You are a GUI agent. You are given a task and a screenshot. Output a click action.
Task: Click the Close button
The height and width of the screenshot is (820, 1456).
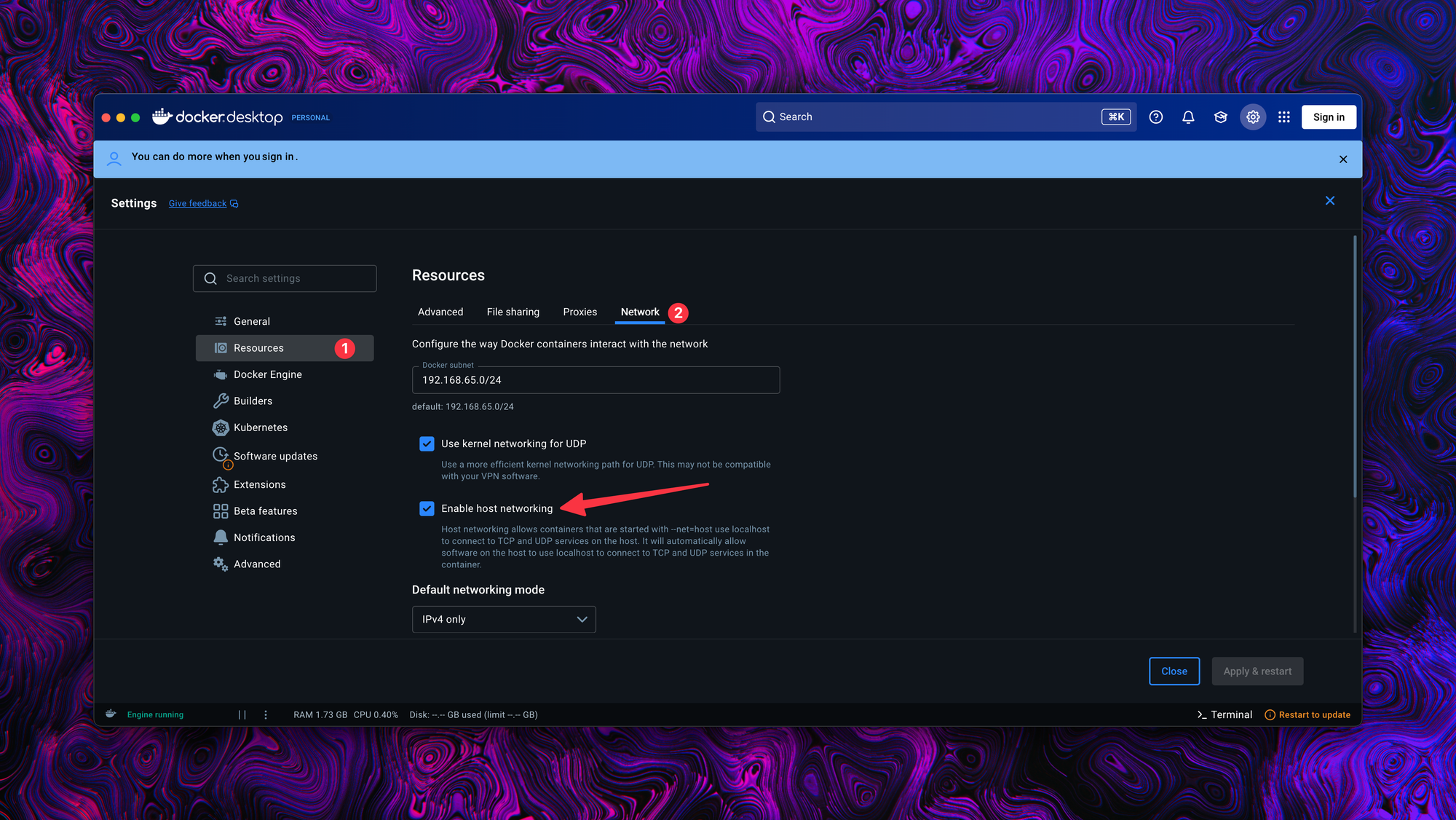tap(1174, 671)
